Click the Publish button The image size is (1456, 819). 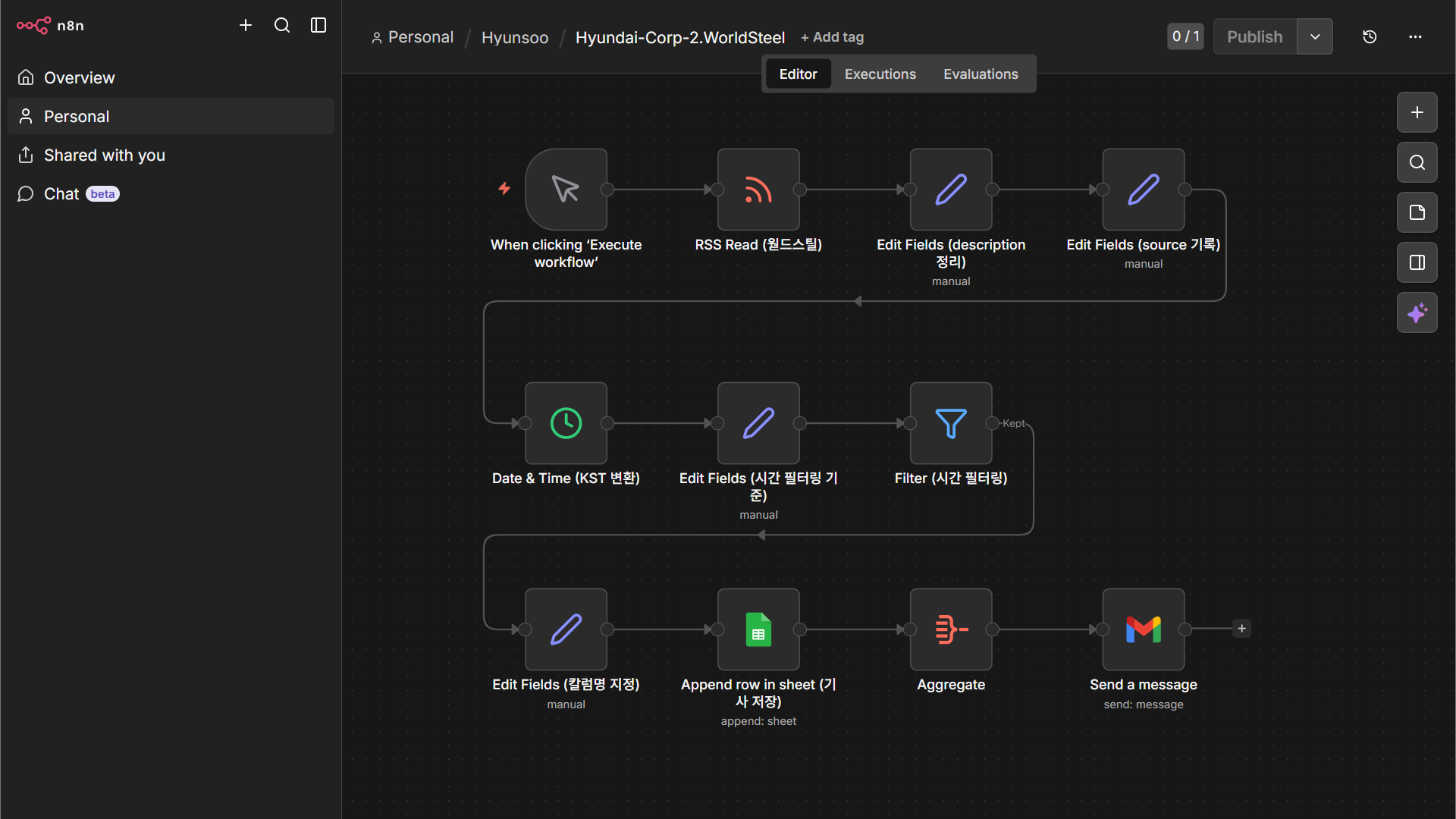pos(1255,36)
